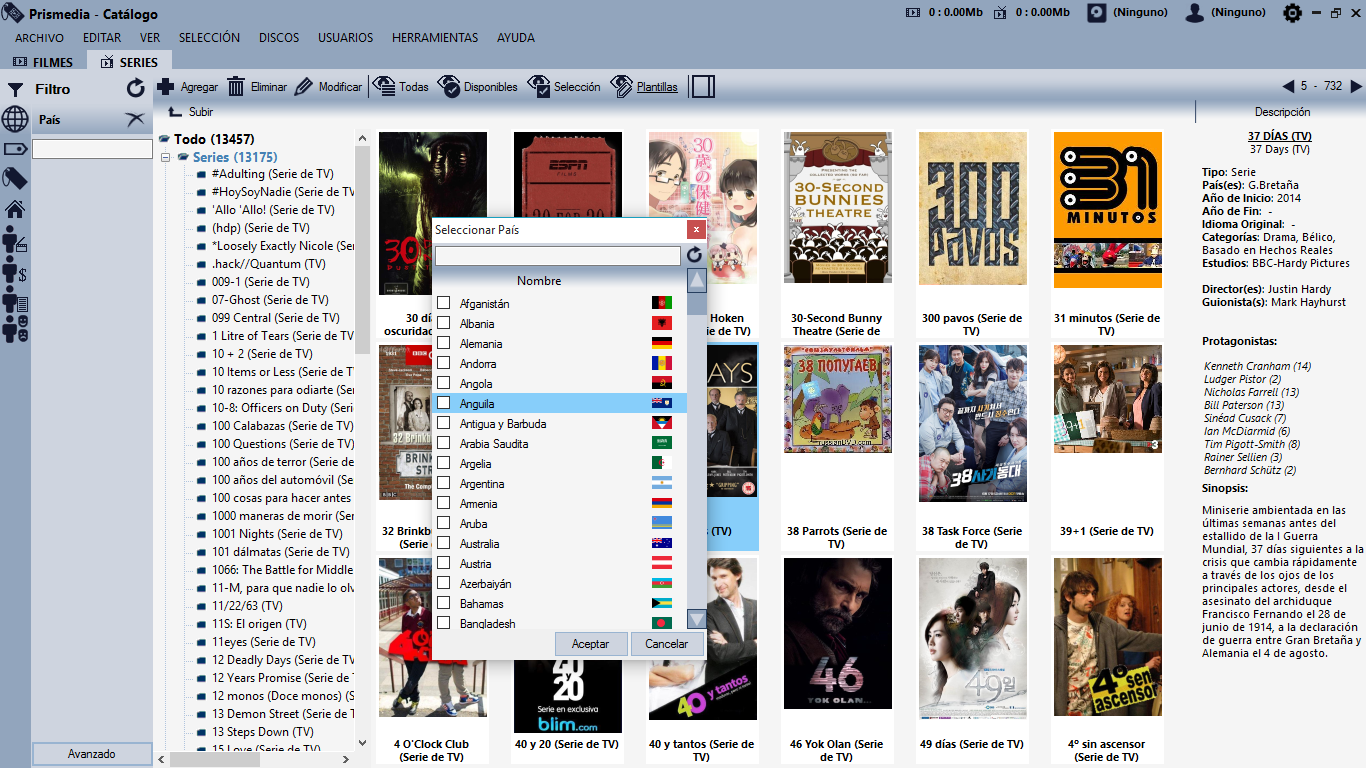
Task: Open the SELECCIÓN menu
Action: pyautogui.click(x=209, y=38)
